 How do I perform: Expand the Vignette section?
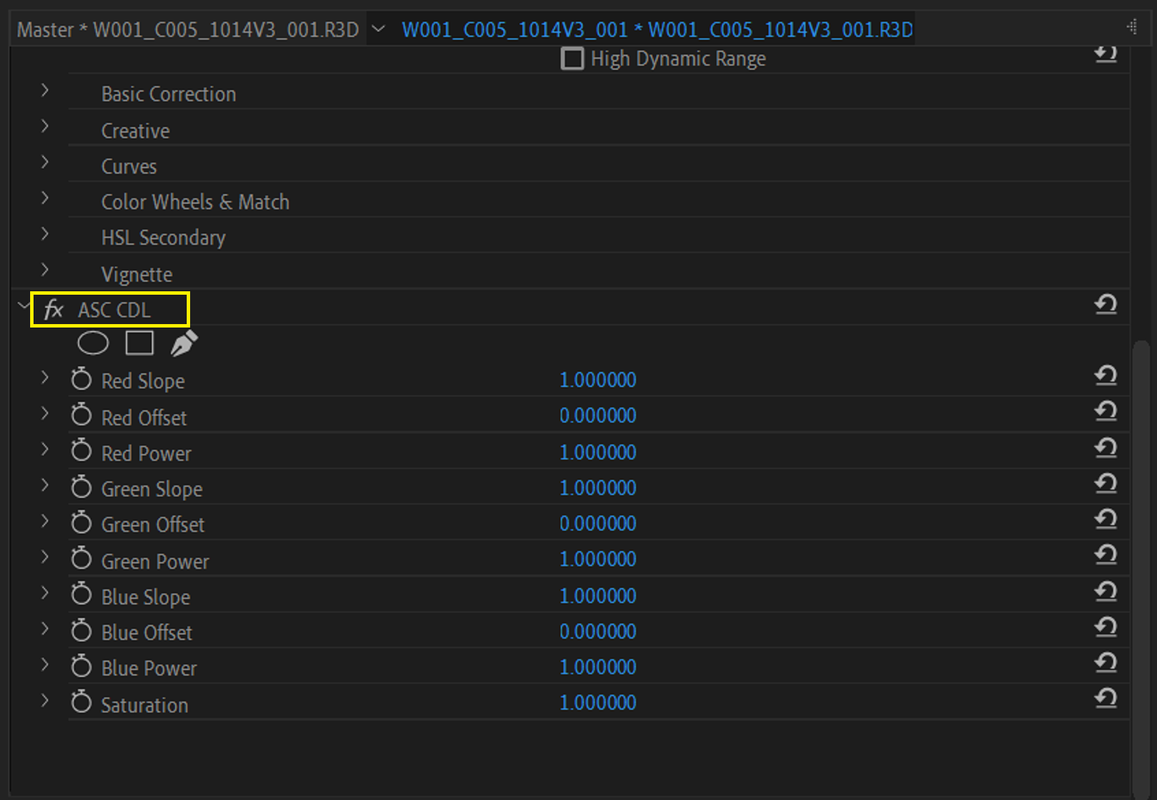click(45, 269)
